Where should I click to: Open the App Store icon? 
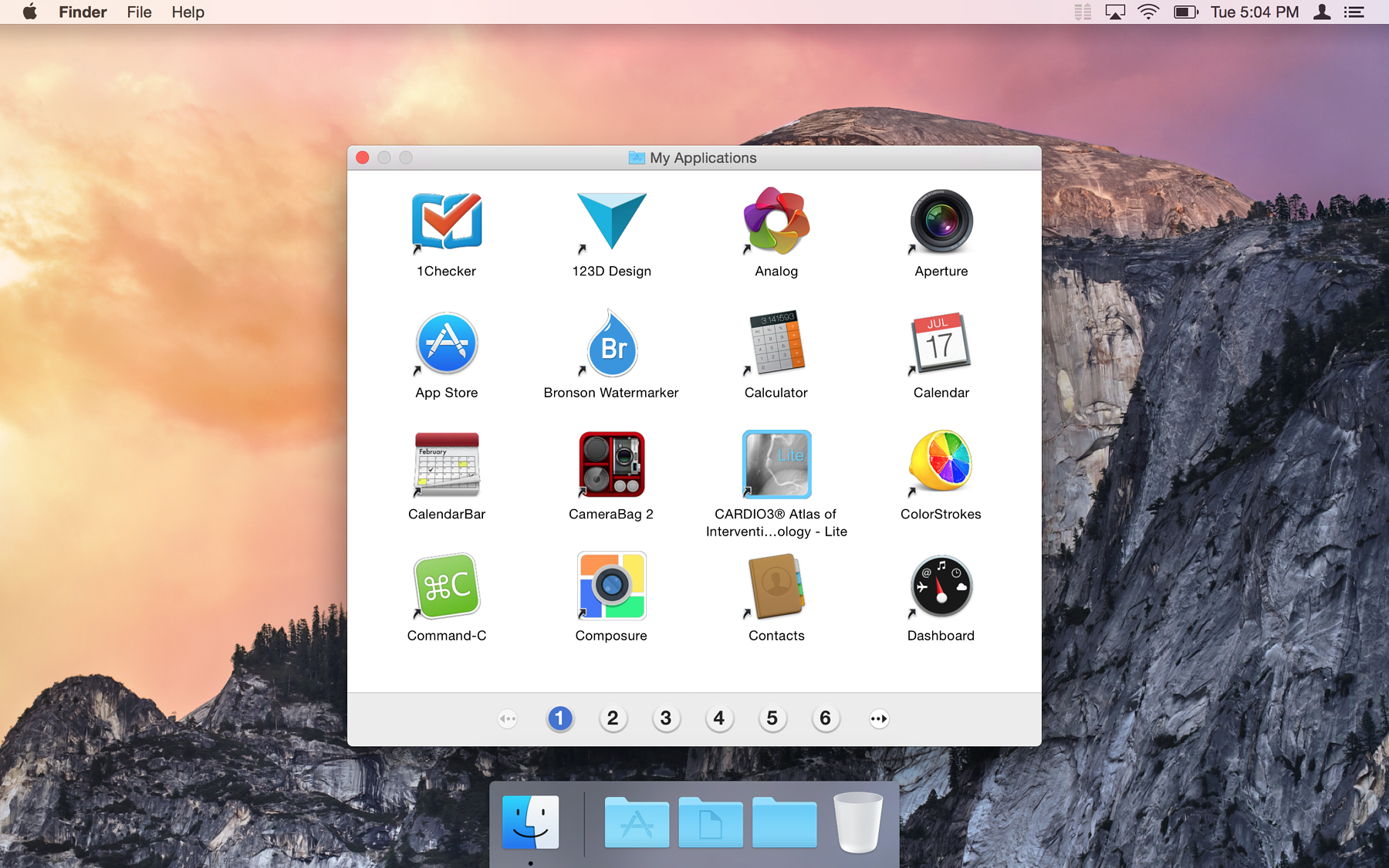point(447,343)
